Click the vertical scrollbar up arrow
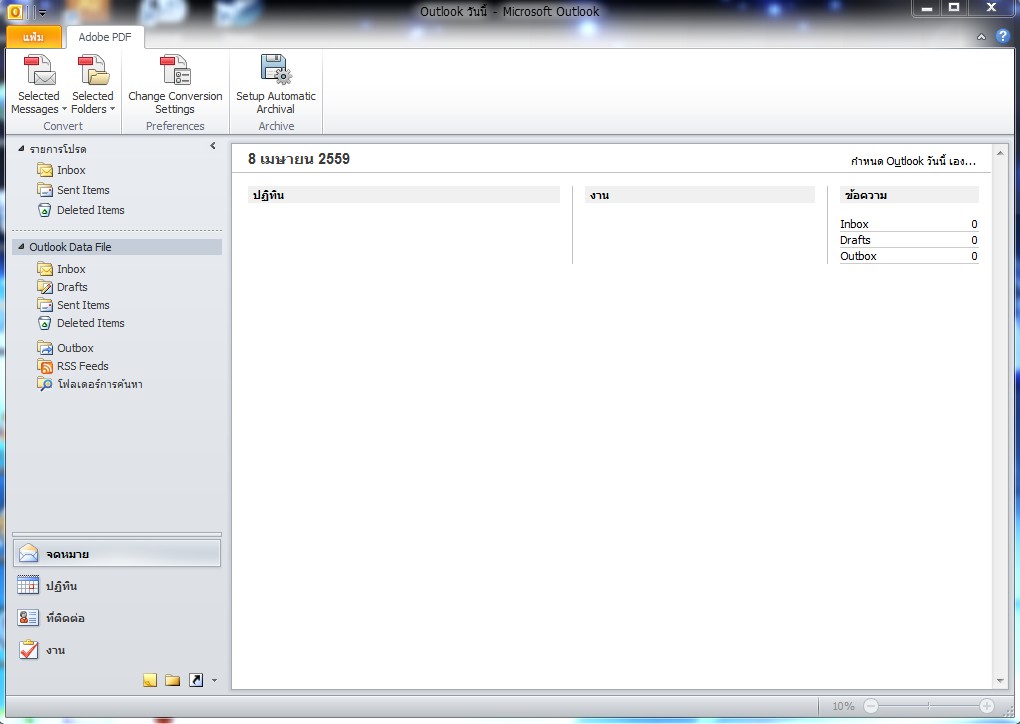The image size is (1020, 724). pos(1000,154)
